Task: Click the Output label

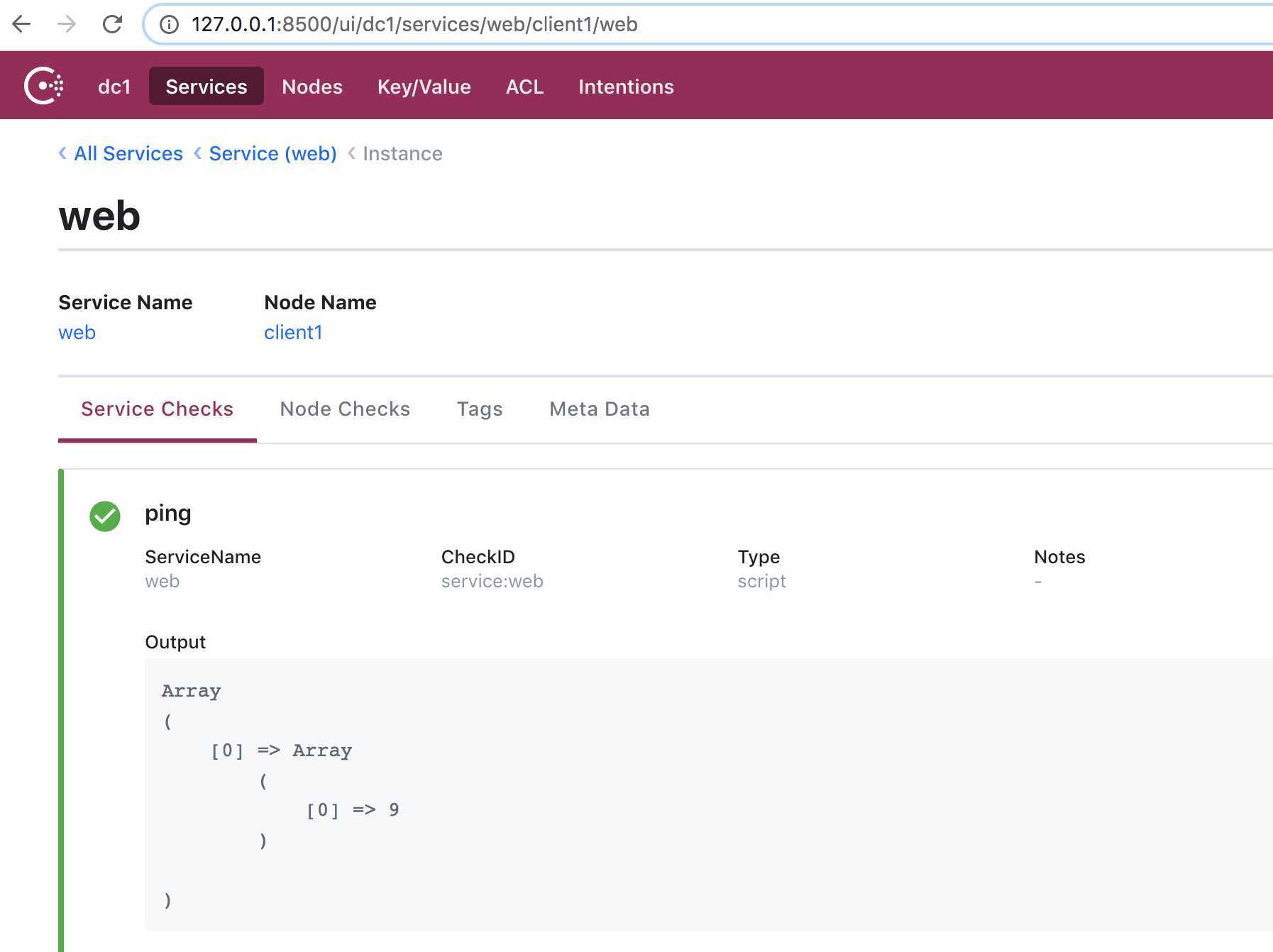Action: tap(175, 642)
